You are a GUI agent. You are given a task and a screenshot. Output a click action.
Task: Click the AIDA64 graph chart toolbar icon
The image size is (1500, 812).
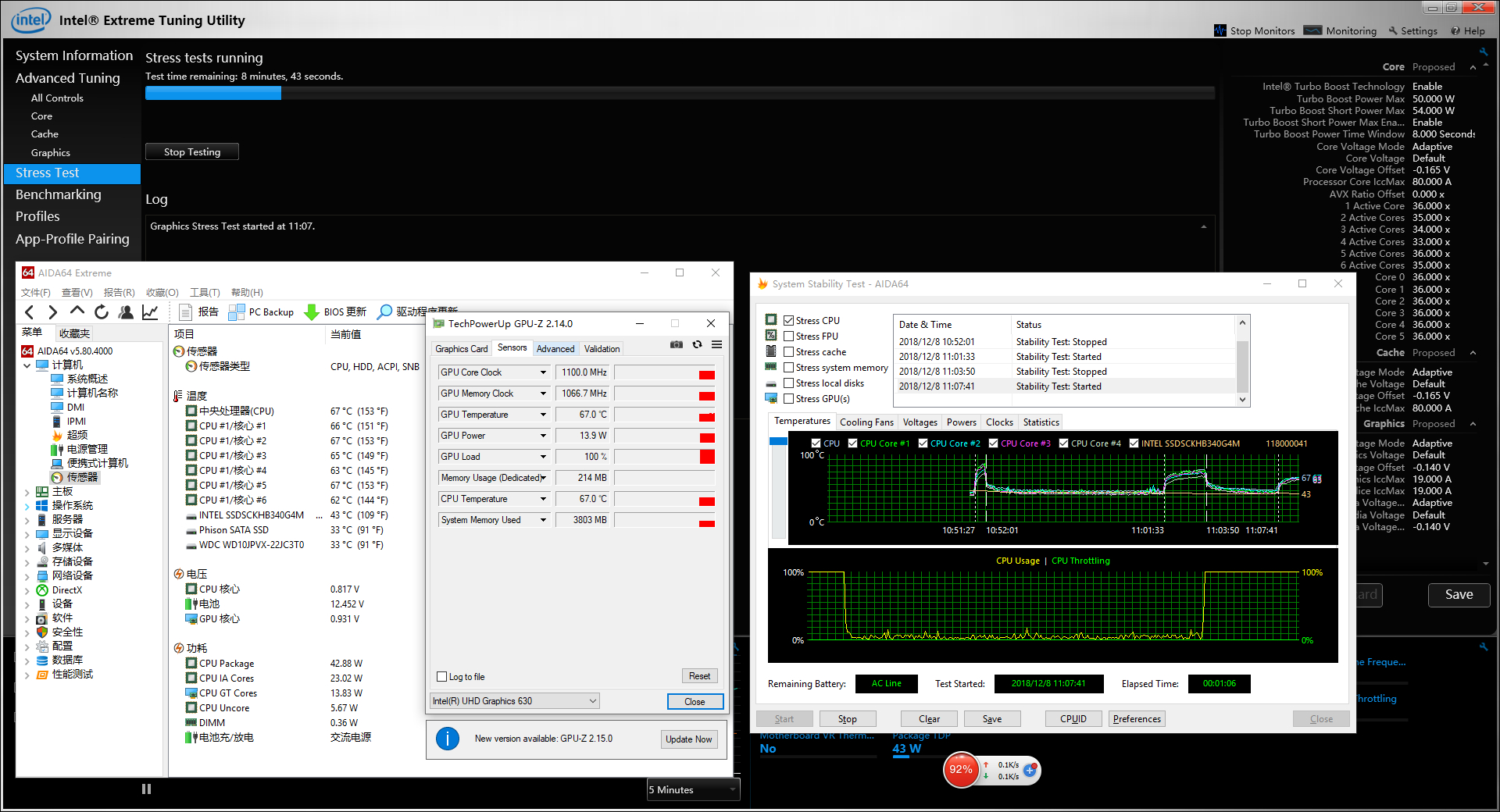(150, 312)
